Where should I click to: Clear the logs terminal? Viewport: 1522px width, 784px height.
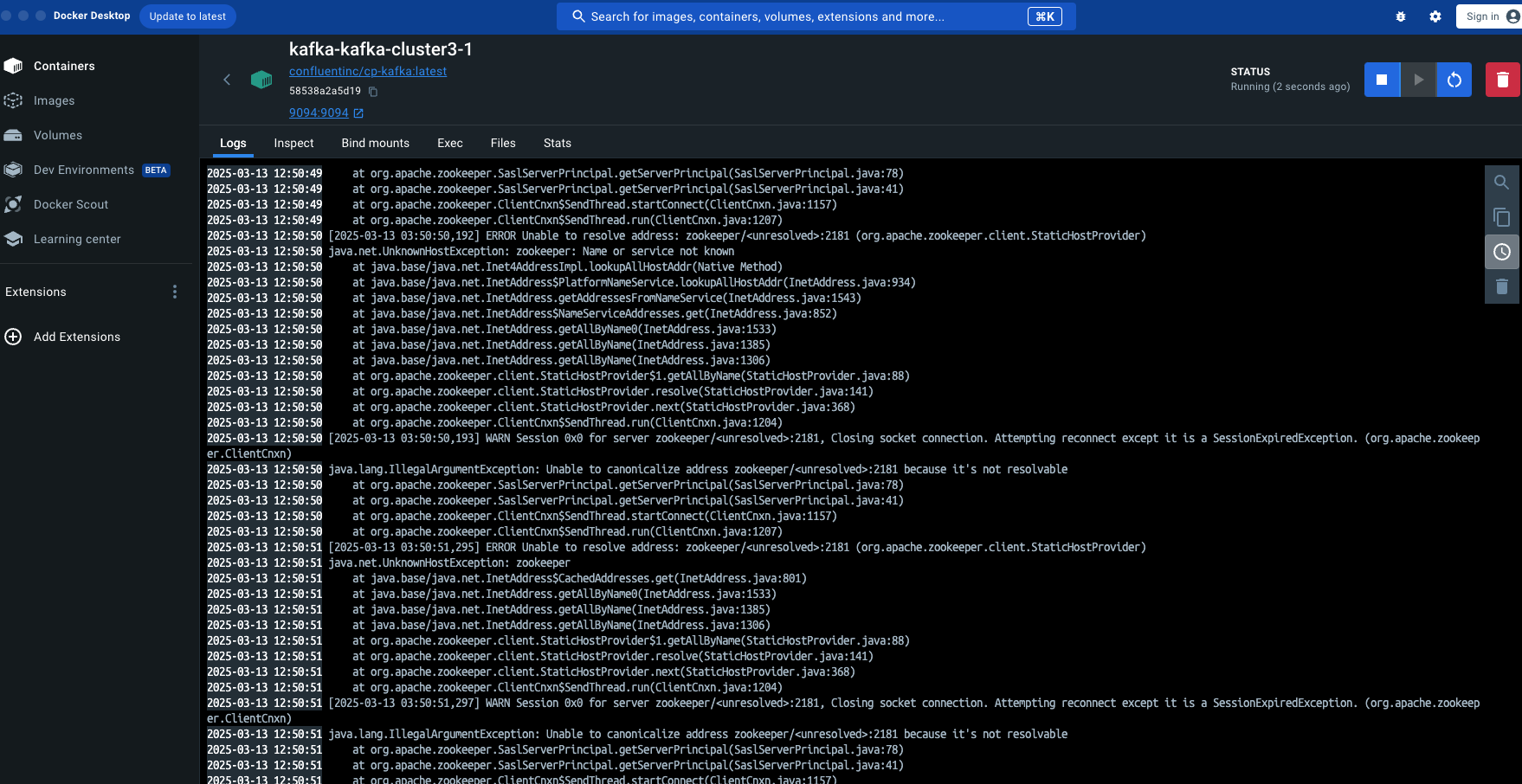click(1502, 286)
